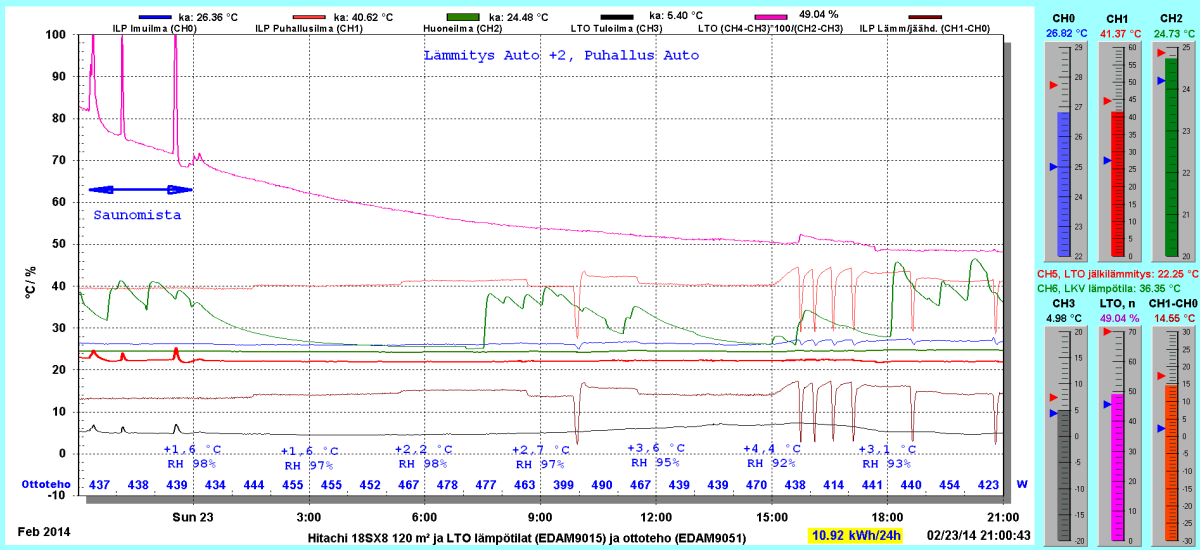Click the CH5 LTO jälkilämmitys reading
The height and width of the screenshot is (550, 1200).
pos(1116,273)
